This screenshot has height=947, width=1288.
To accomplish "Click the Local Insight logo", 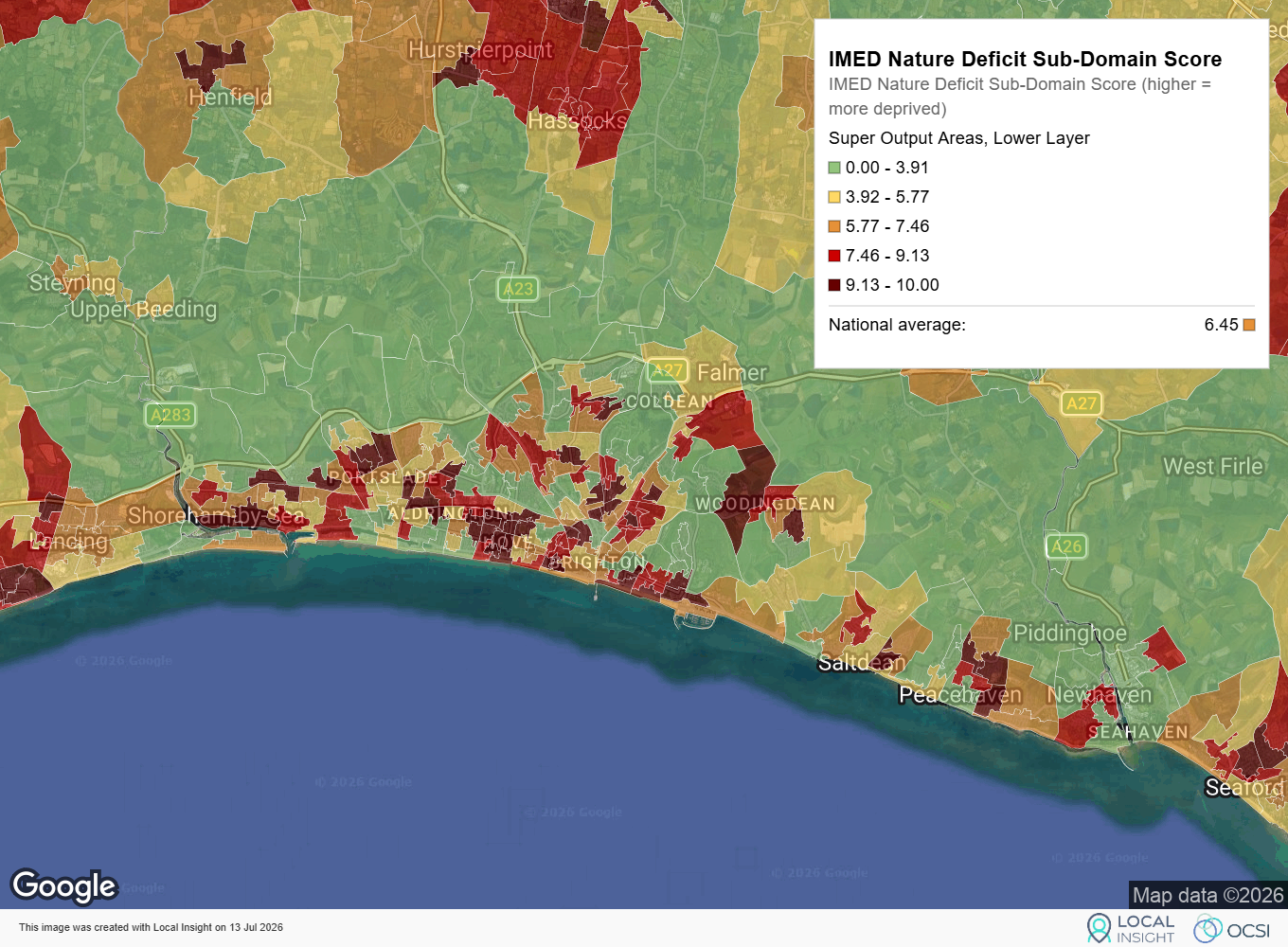I will coord(1131,928).
